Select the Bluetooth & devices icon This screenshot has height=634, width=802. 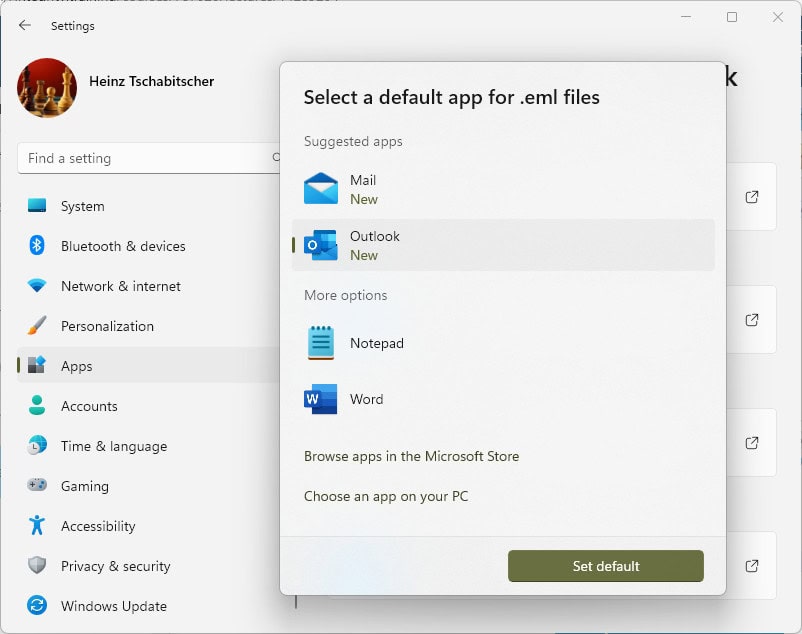(x=36, y=246)
